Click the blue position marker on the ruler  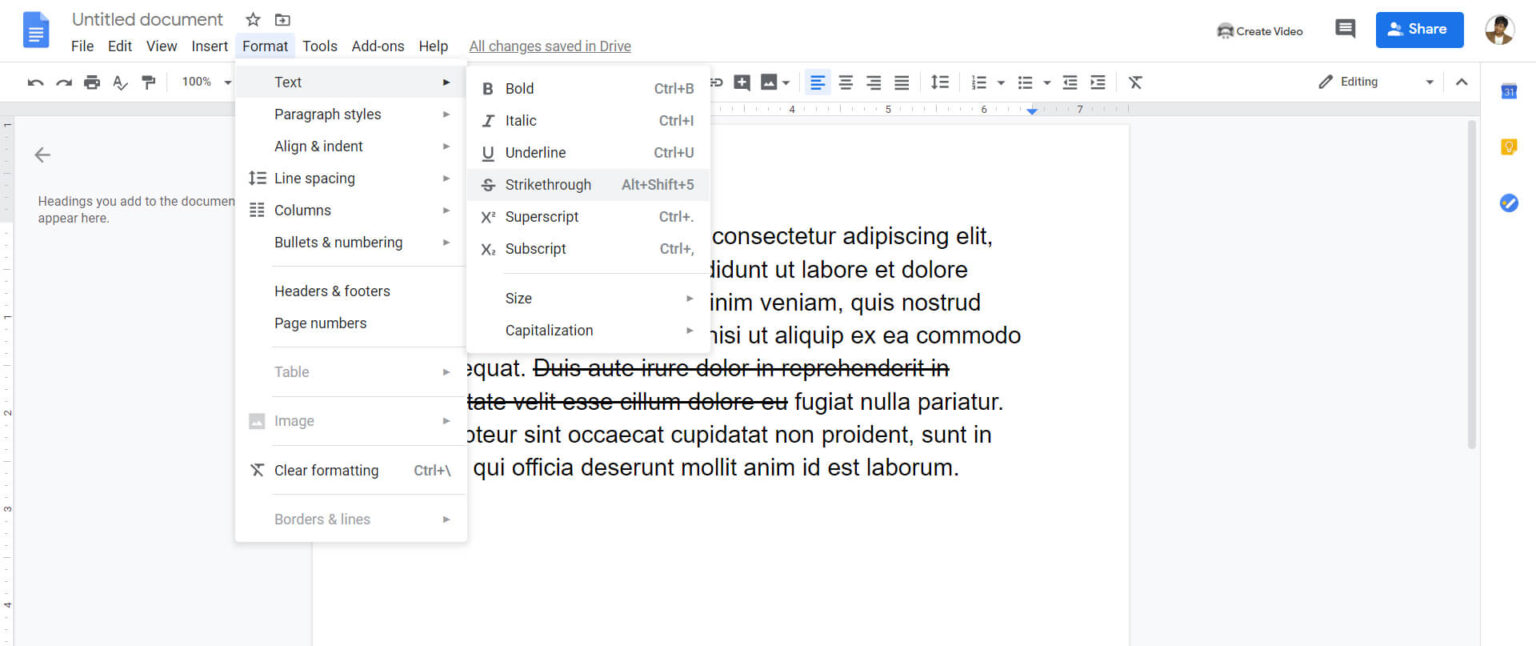pyautogui.click(x=1032, y=110)
